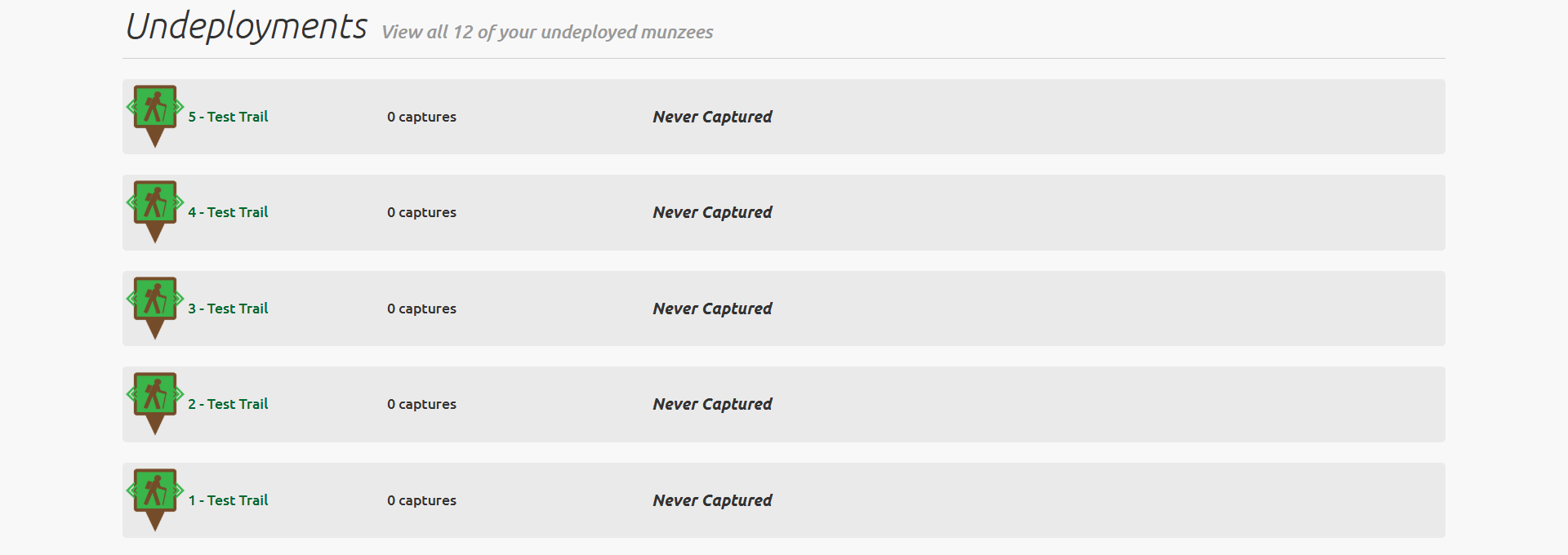
Task: Open the "3 - Test Trail" munzee link
Action: [x=228, y=309]
